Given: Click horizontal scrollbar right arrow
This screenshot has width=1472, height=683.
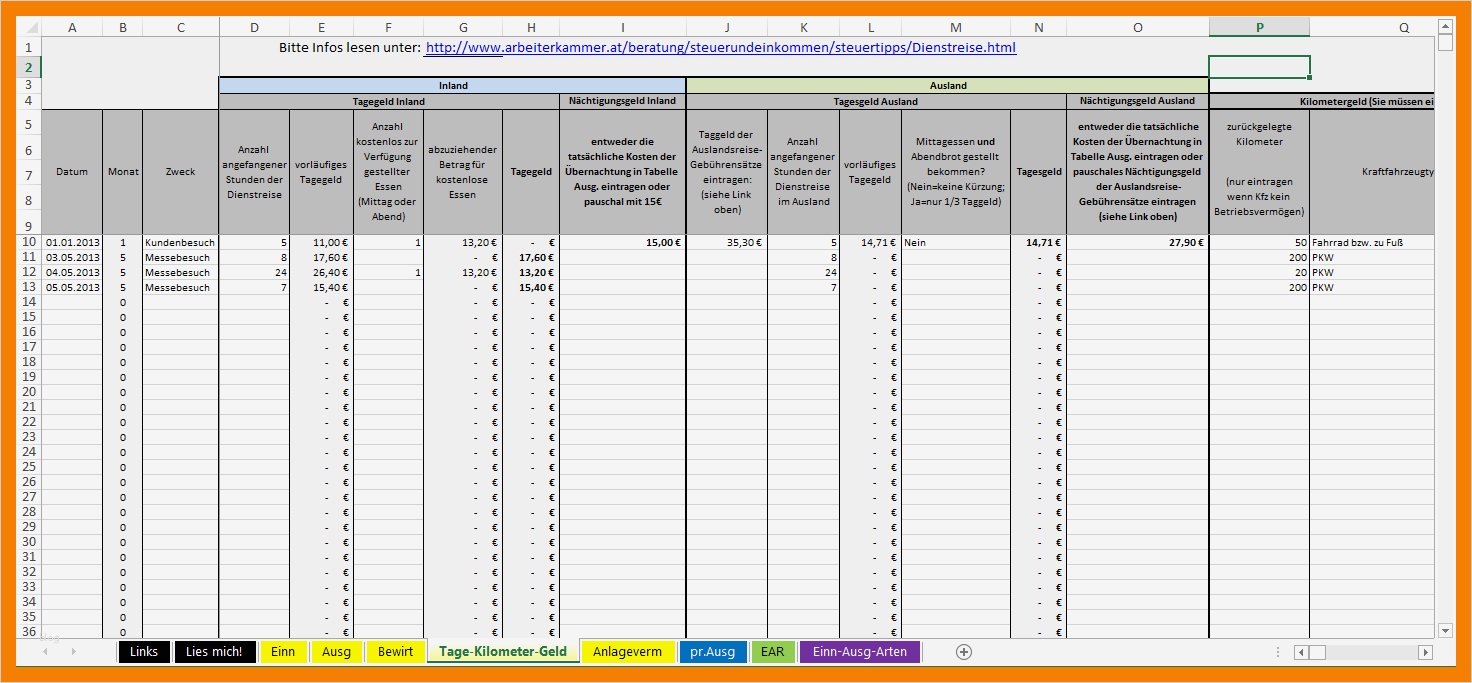Looking at the screenshot, I should (1425, 652).
